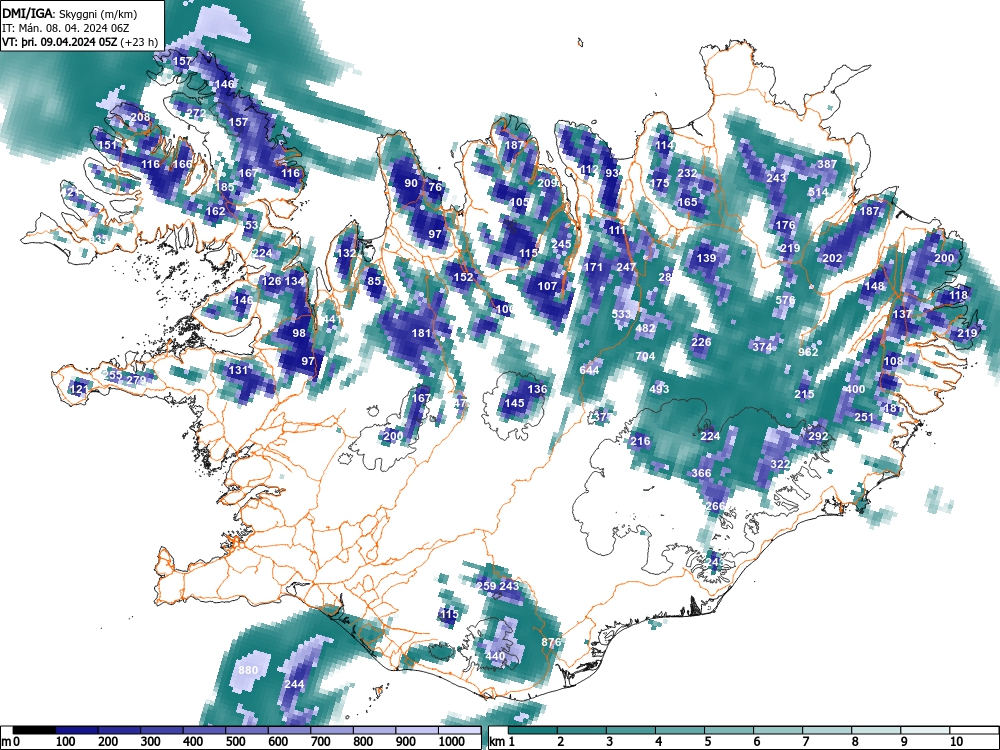1000x750 pixels.
Task: Click the "98" visibility value on the map
Action: pos(299,334)
